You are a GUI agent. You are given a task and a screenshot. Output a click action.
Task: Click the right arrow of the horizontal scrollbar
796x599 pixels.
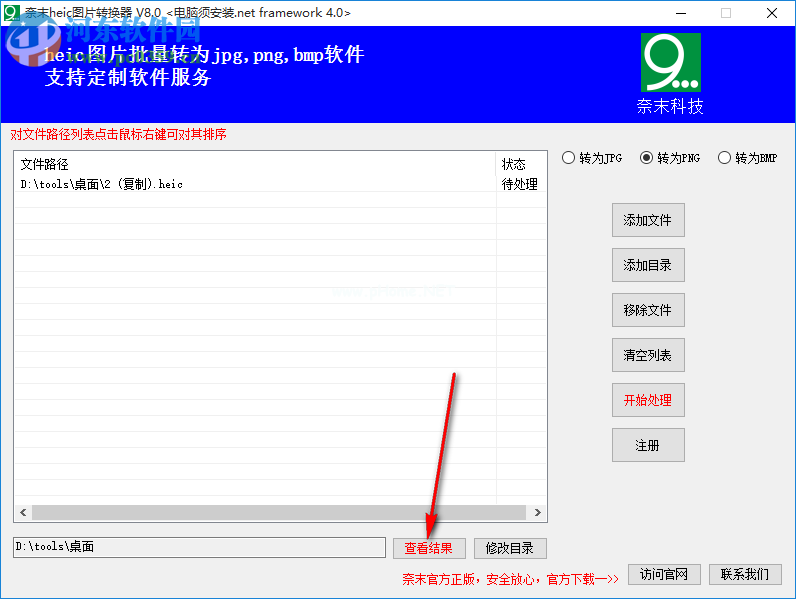pyautogui.click(x=538, y=513)
